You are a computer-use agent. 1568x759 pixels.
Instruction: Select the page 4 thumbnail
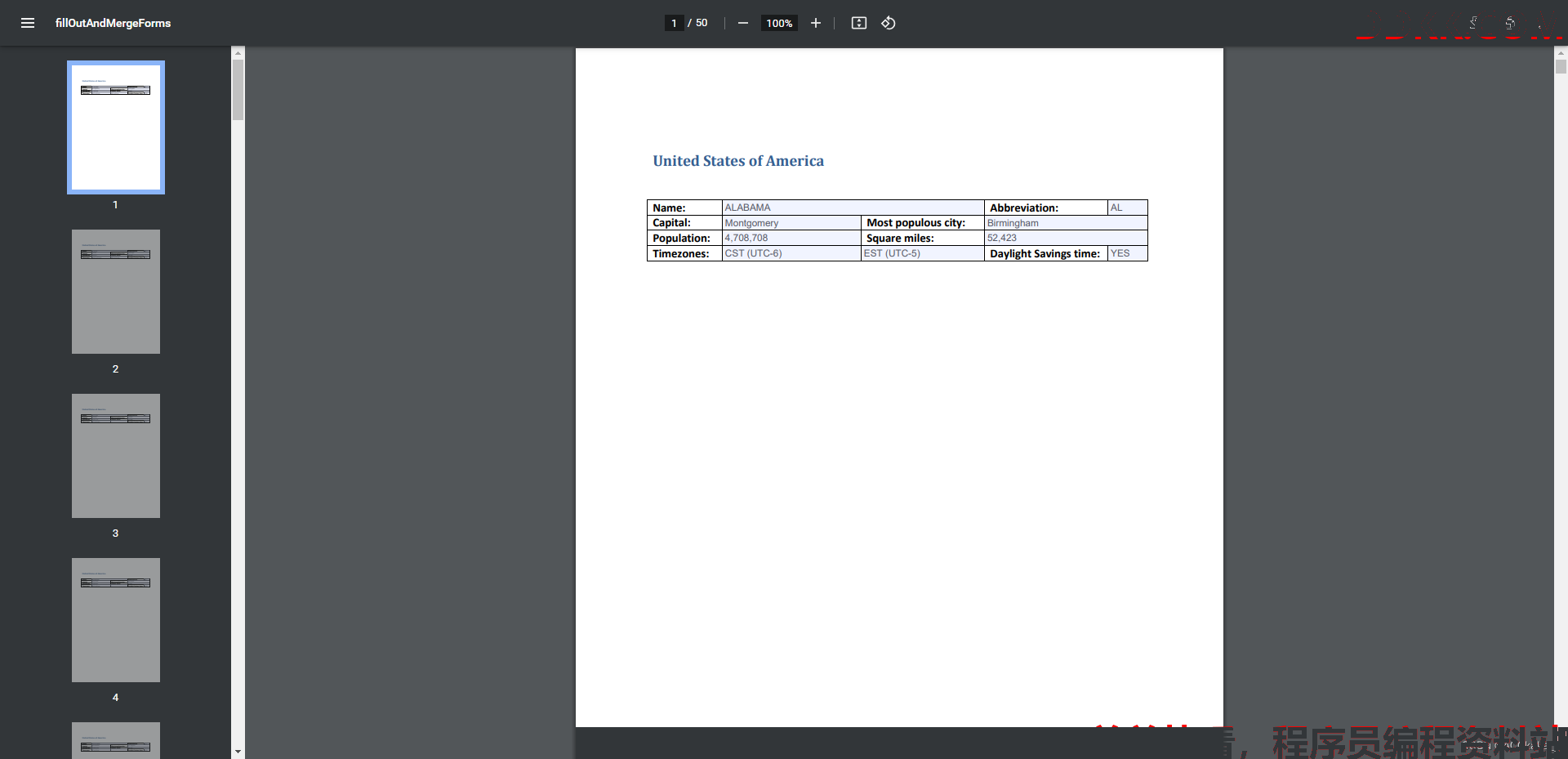116,620
